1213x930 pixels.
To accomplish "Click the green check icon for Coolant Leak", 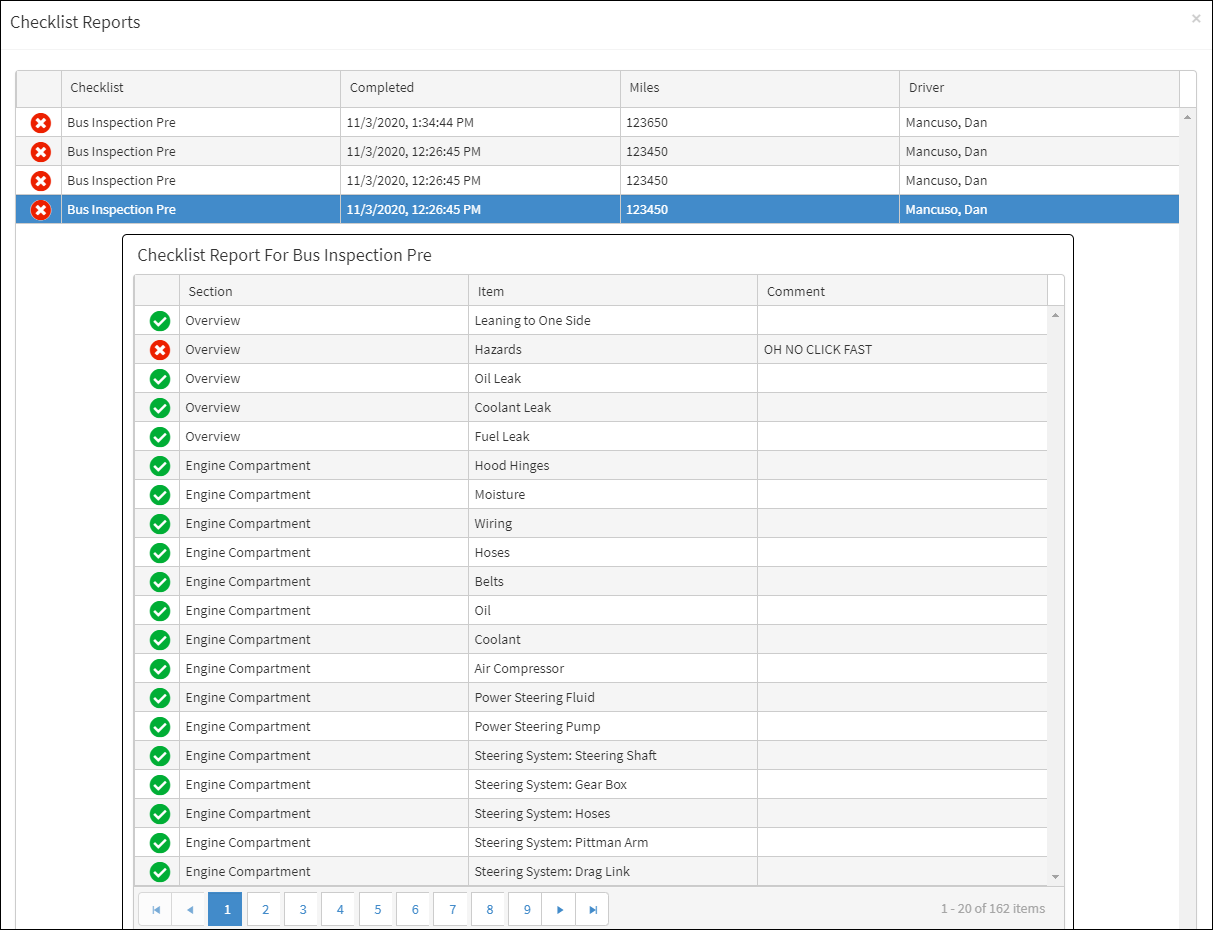I will (x=159, y=408).
